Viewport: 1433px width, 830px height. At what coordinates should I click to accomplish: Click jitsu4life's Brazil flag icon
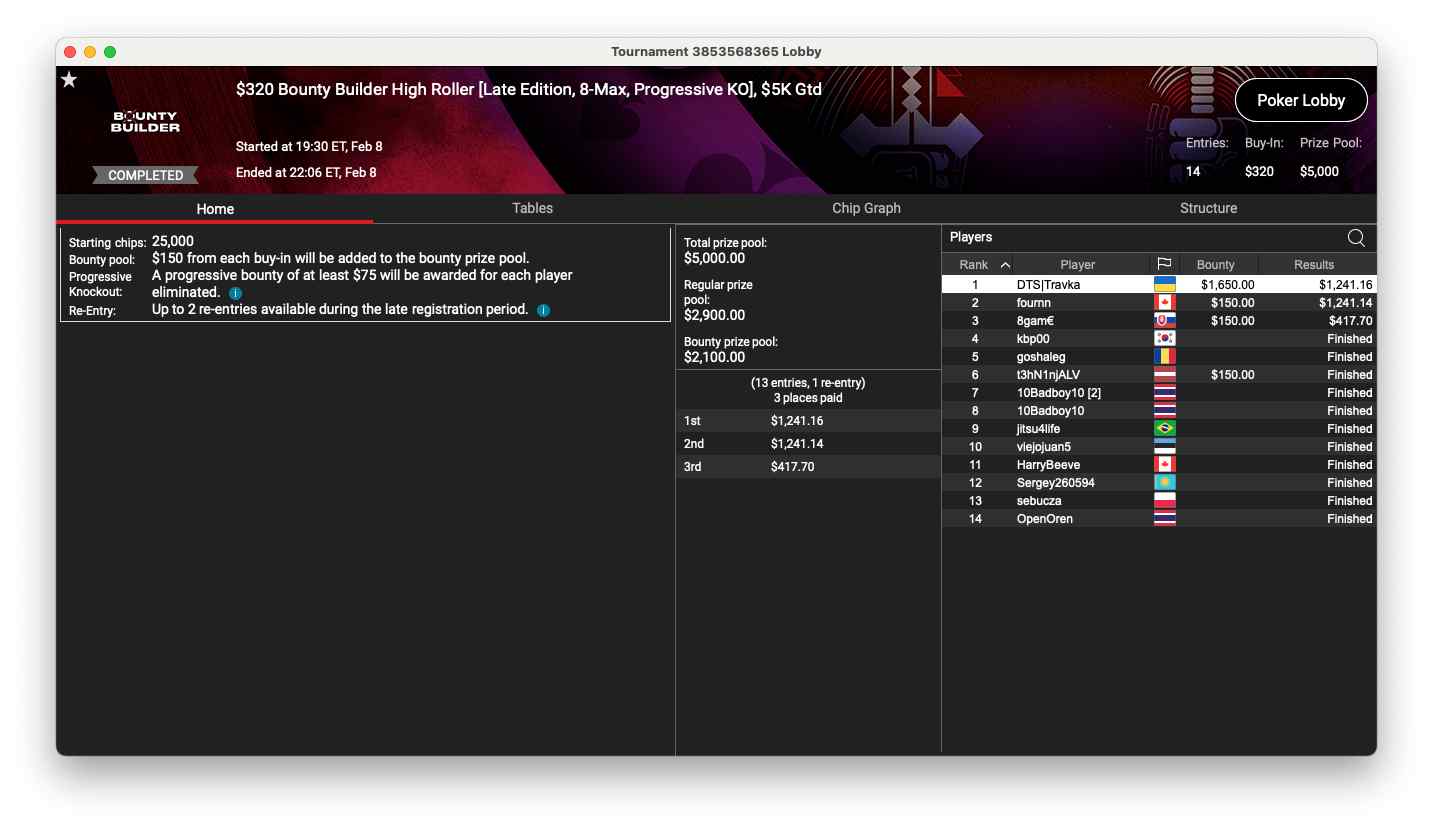point(1164,429)
